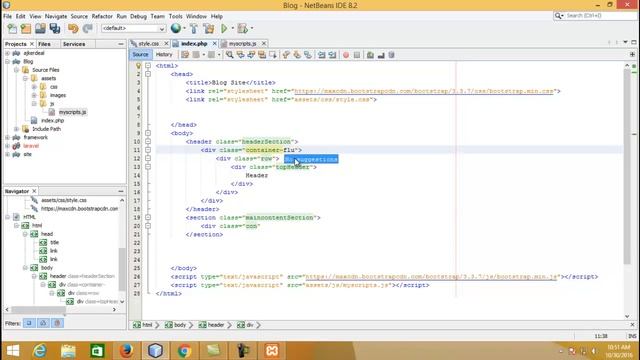The width and height of the screenshot is (640, 360).
Task: Toggle the third Navigator filter button
Action: [57, 323]
